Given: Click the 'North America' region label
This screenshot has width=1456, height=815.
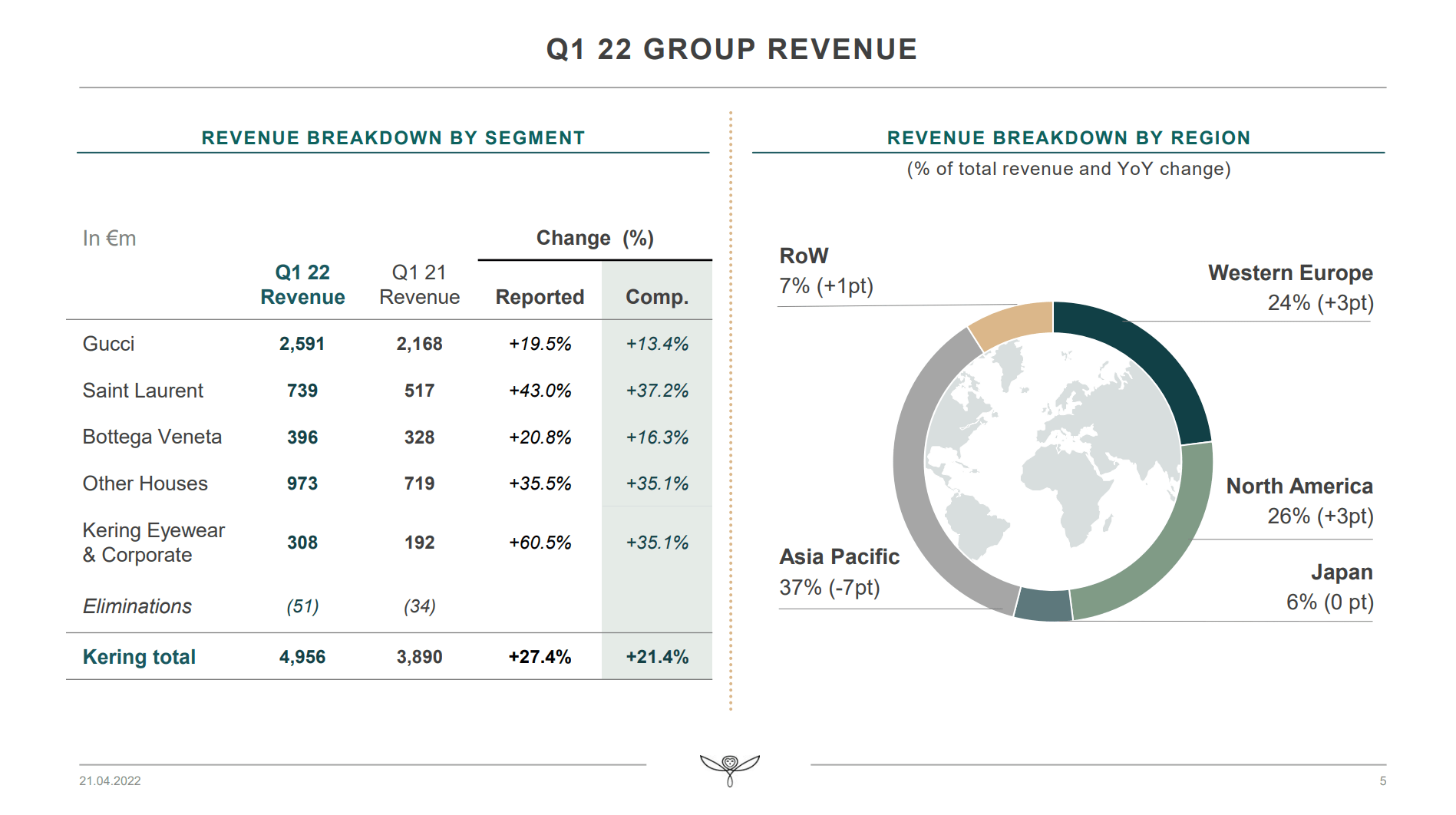Looking at the screenshot, I should 1299,486.
